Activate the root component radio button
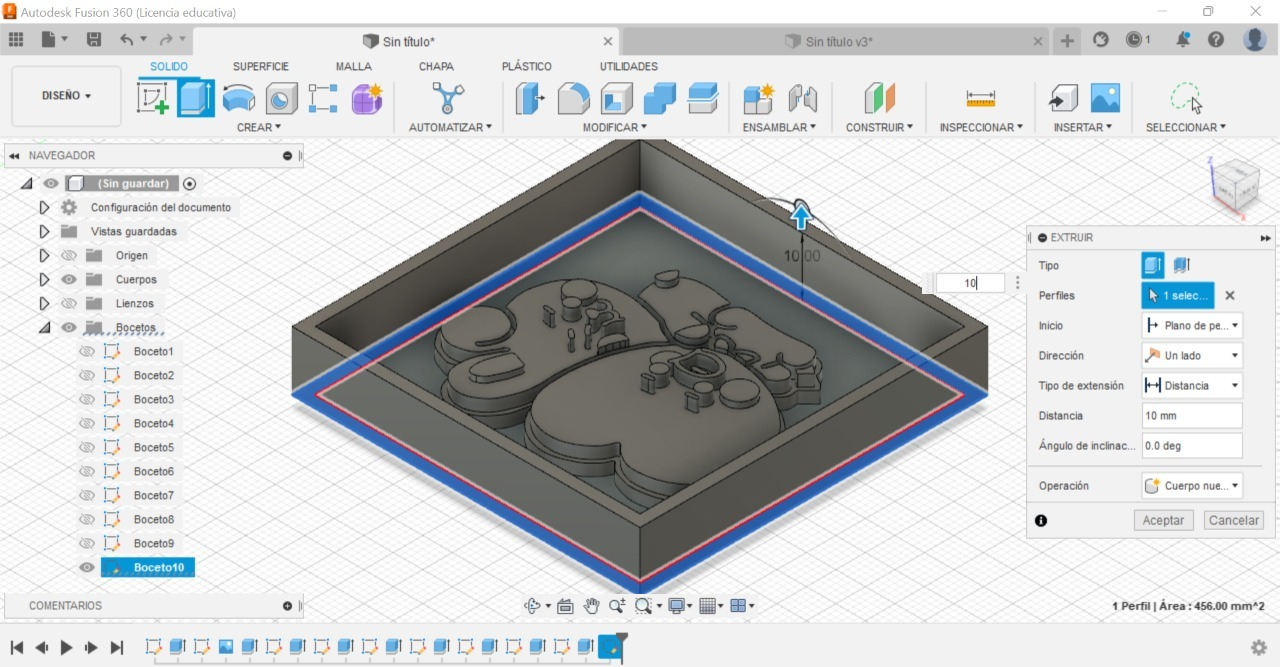This screenshot has width=1280, height=667. tap(189, 183)
